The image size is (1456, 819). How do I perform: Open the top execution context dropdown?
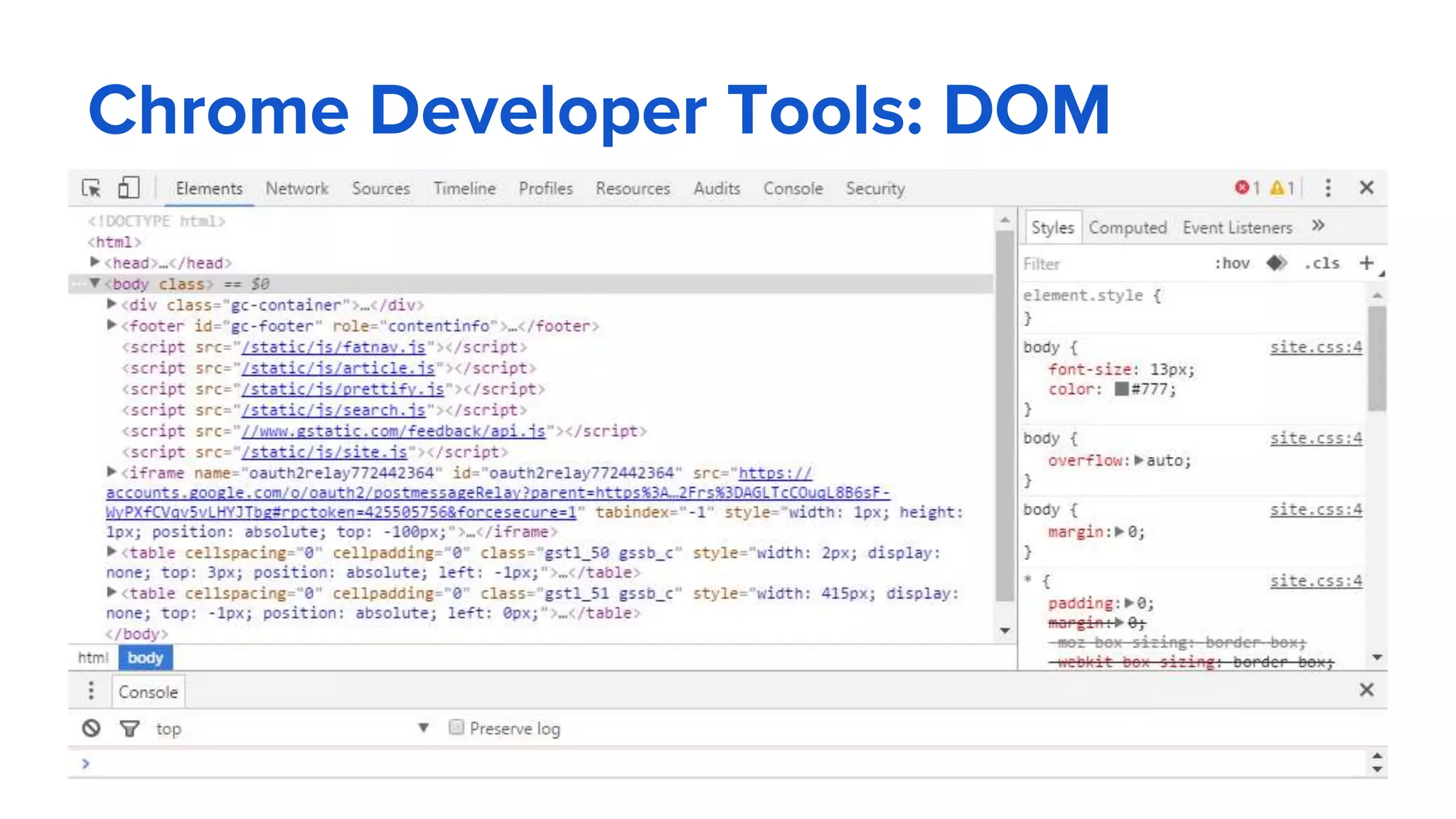pyautogui.click(x=293, y=729)
